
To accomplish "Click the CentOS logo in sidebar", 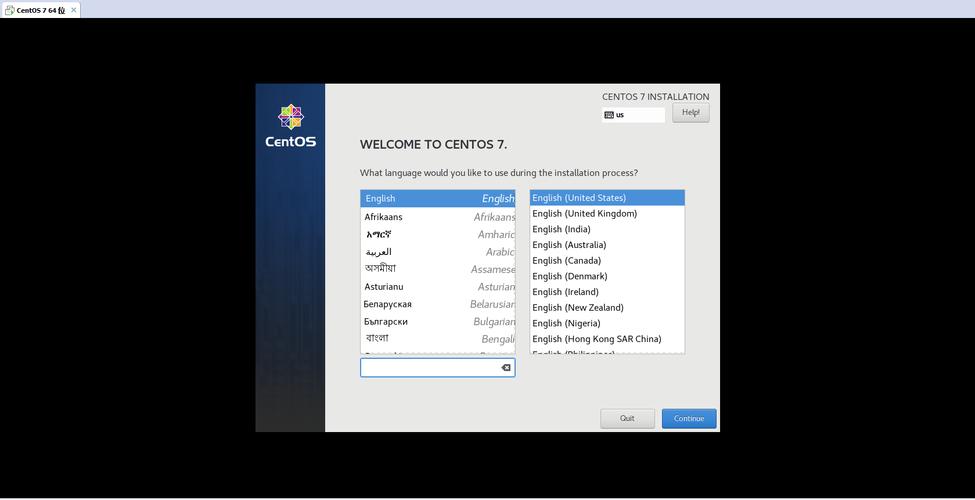I will pos(290,126).
